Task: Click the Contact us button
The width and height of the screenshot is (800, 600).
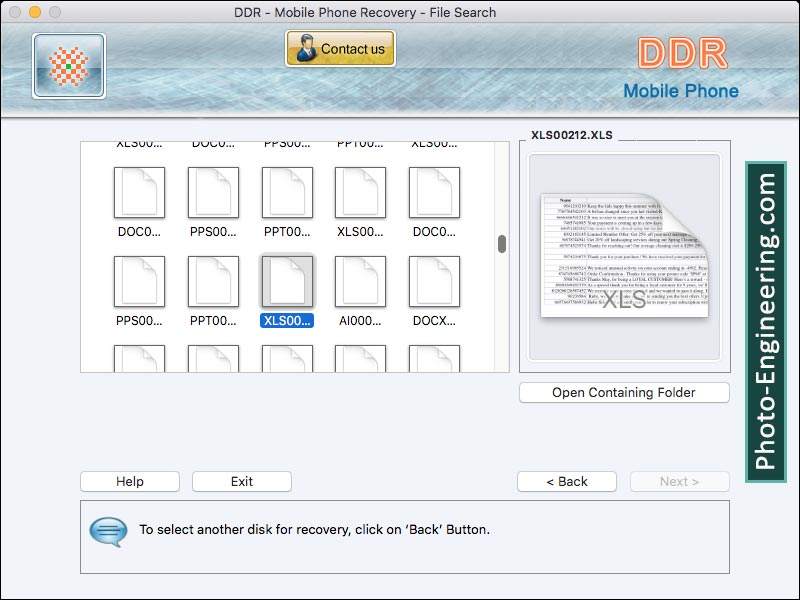Action: click(340, 47)
